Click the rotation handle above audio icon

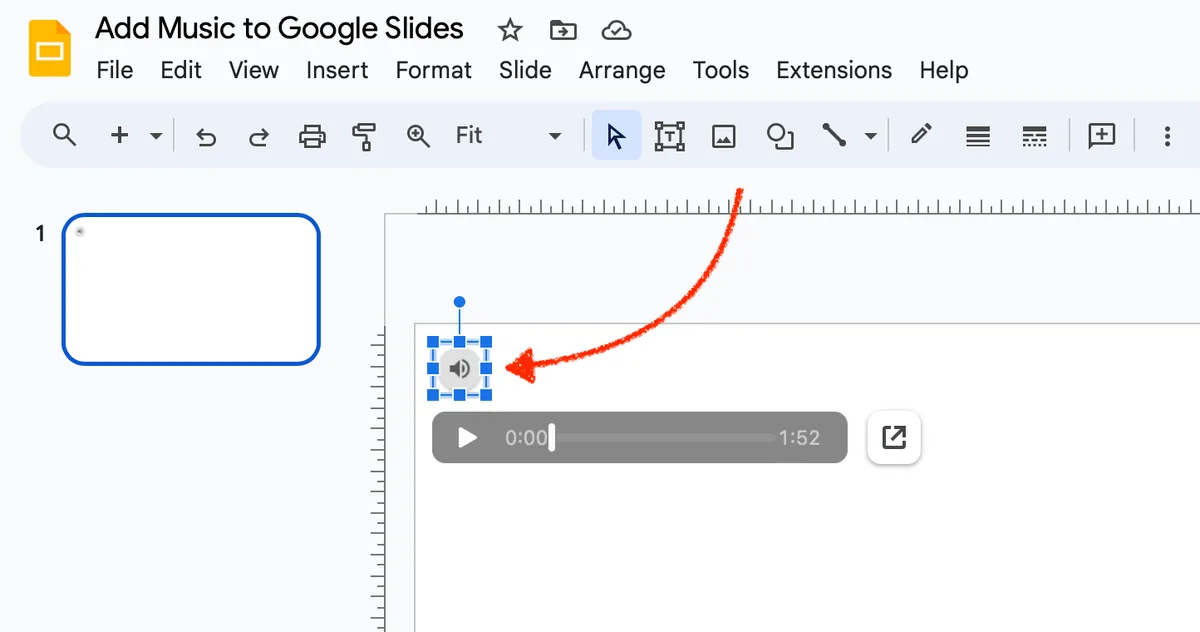(459, 302)
